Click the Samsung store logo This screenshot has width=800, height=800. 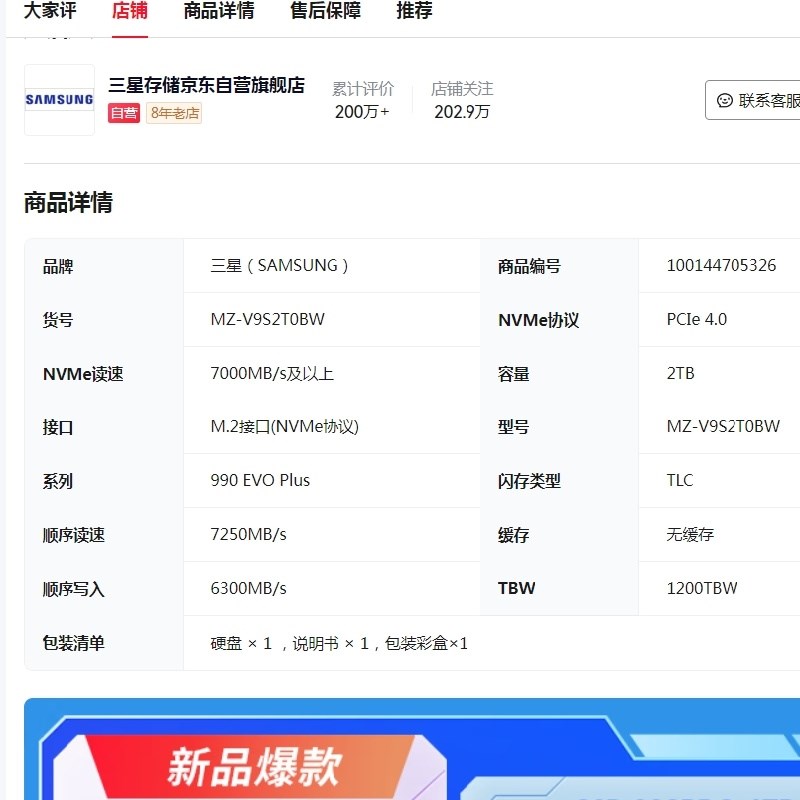coord(59,99)
